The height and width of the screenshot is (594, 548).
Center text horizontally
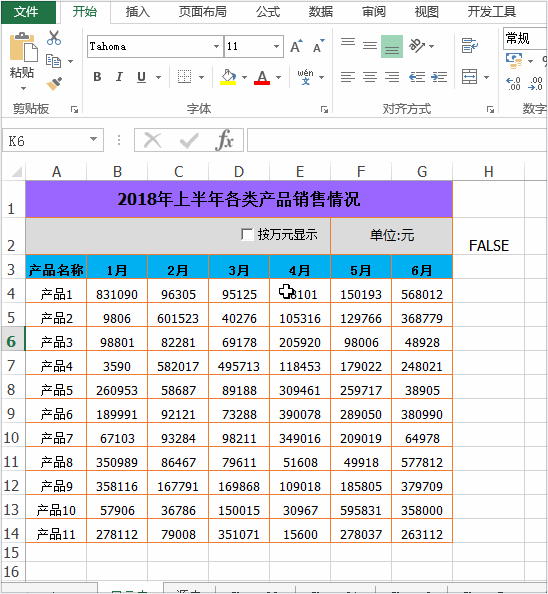(x=370, y=77)
